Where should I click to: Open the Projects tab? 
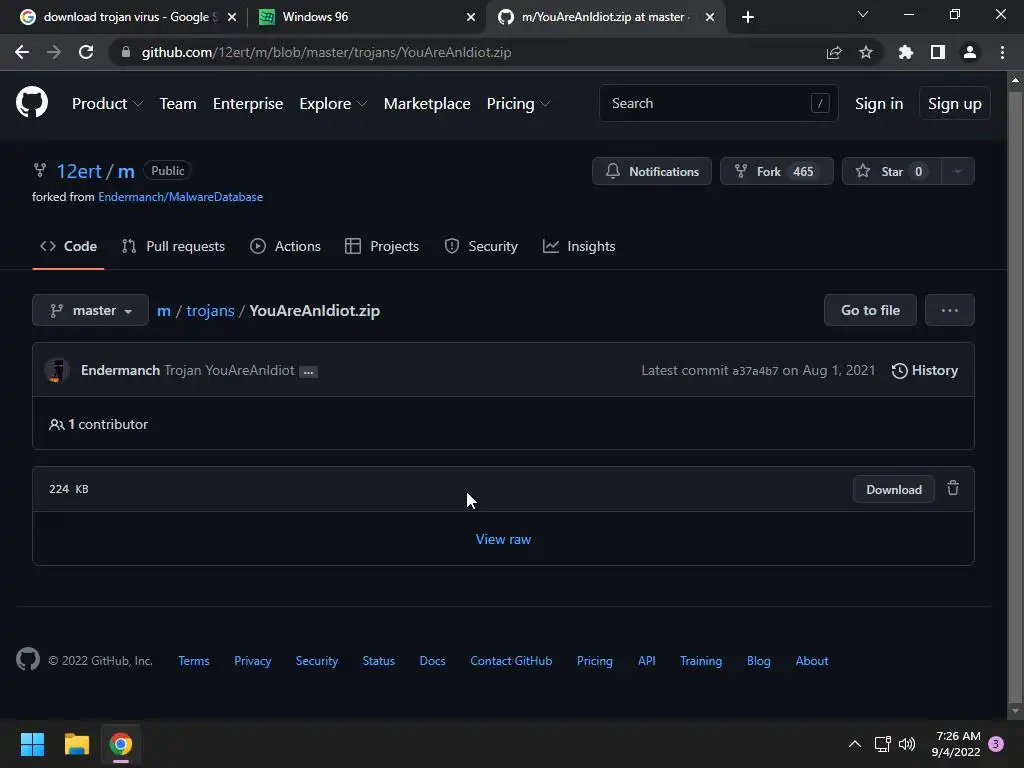(382, 246)
